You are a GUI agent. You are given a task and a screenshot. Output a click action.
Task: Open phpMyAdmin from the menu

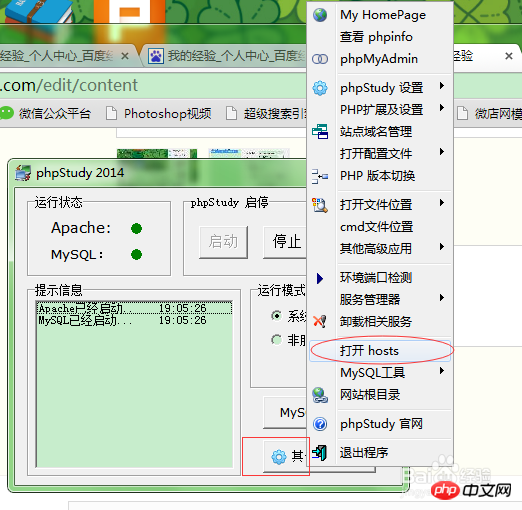[380, 59]
